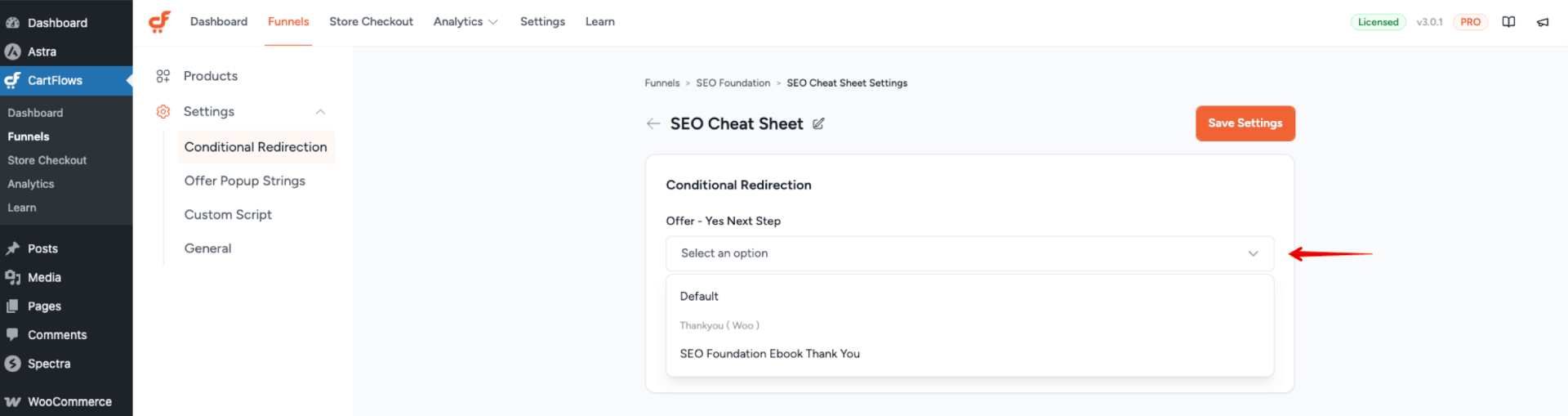Click the Licensed status badge

point(1378,22)
